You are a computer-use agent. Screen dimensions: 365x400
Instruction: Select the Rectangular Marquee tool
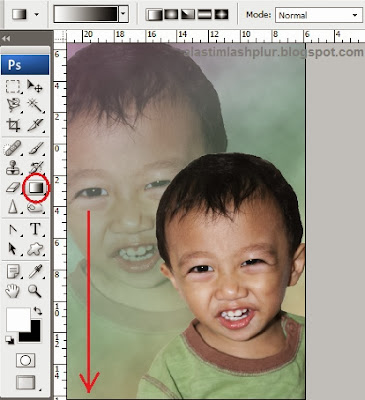13,87
